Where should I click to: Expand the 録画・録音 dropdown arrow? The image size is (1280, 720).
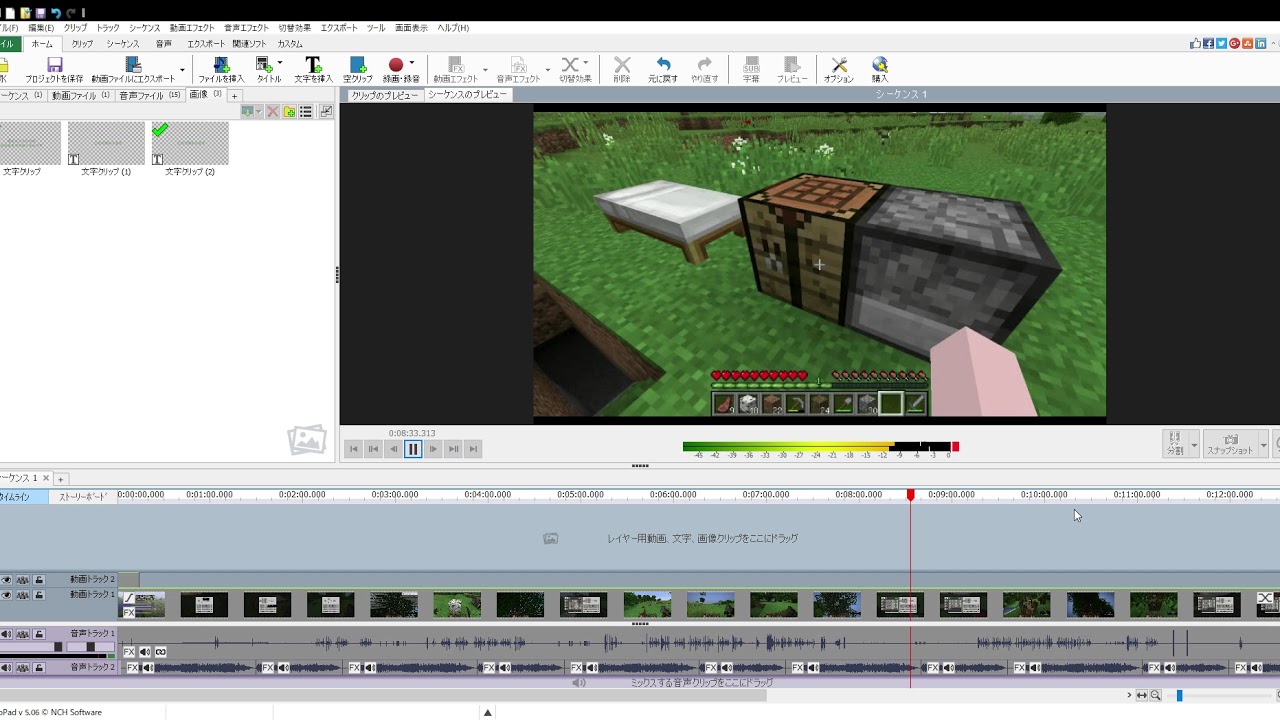[x=412, y=63]
